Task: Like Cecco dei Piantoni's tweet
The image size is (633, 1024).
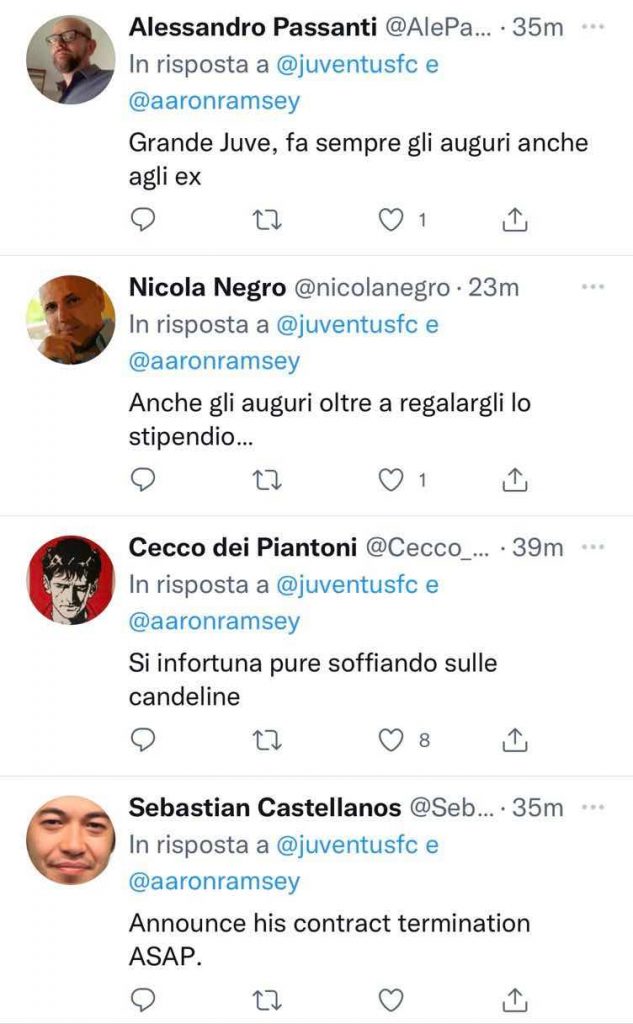Action: (x=390, y=739)
